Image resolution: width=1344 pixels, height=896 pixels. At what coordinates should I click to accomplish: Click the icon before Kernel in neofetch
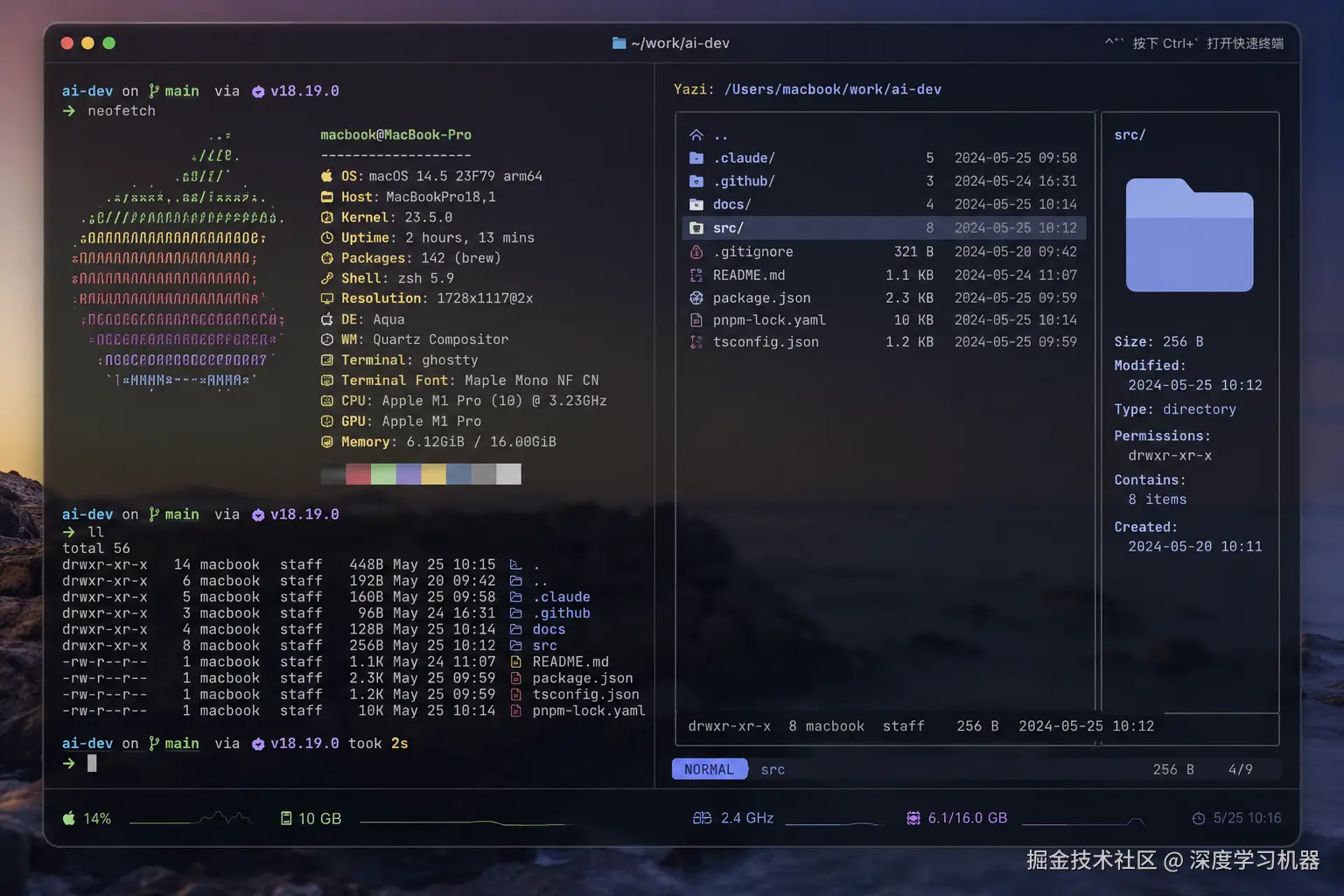pyautogui.click(x=327, y=217)
